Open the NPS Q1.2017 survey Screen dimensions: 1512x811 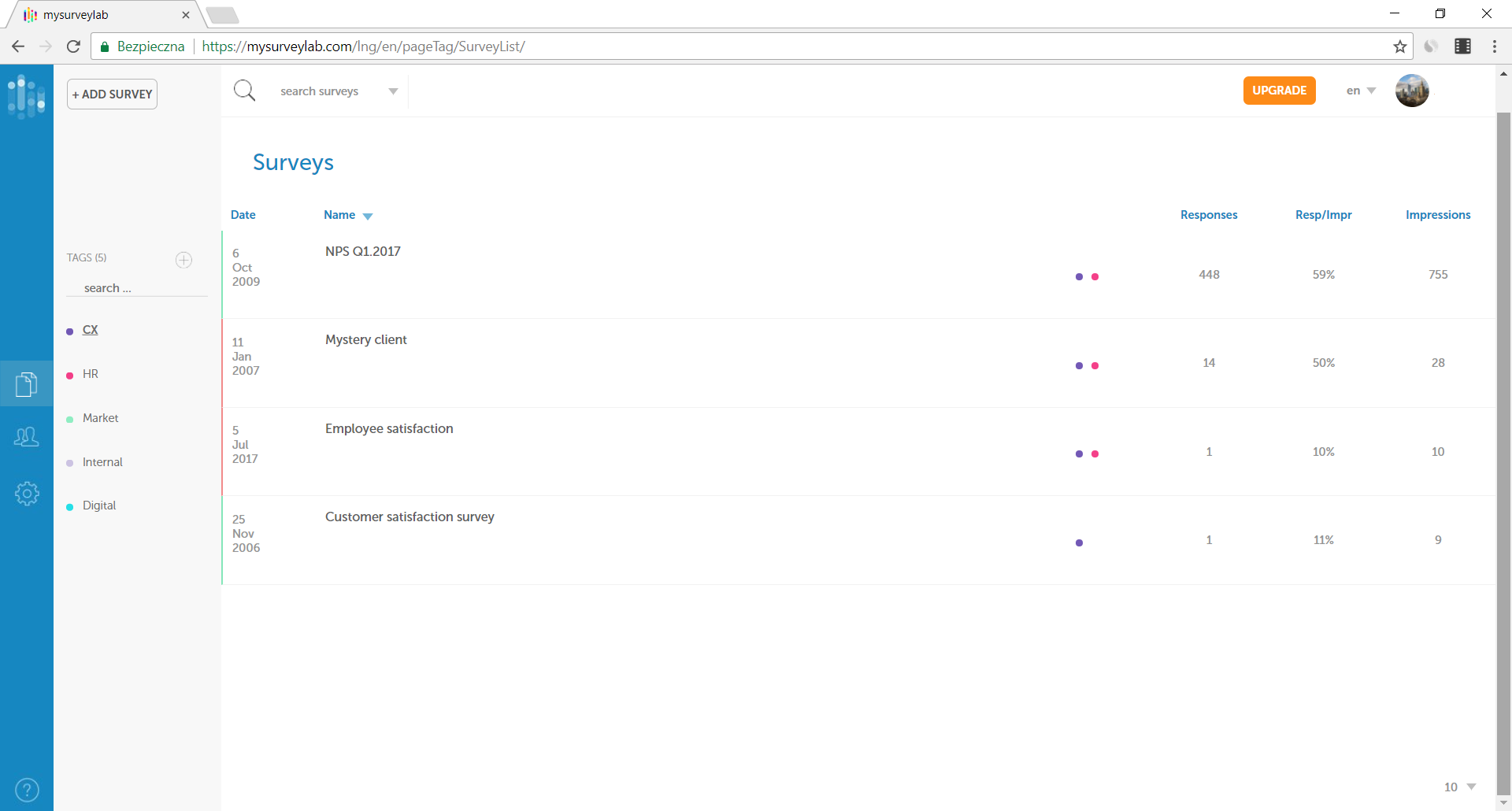pos(363,251)
